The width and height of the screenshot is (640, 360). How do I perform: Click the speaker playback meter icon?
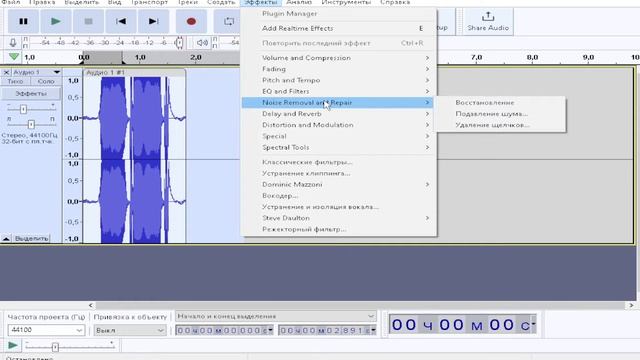pos(202,42)
